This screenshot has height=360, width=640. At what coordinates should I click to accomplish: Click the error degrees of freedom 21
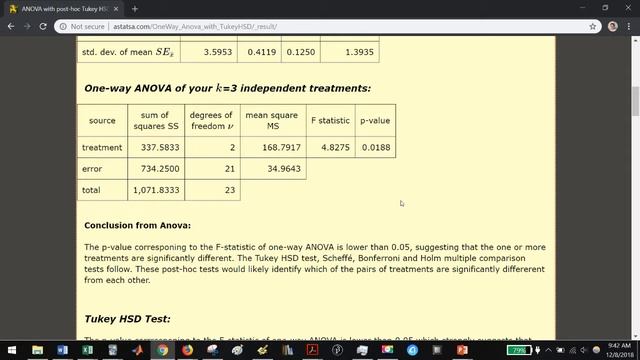[230, 169]
